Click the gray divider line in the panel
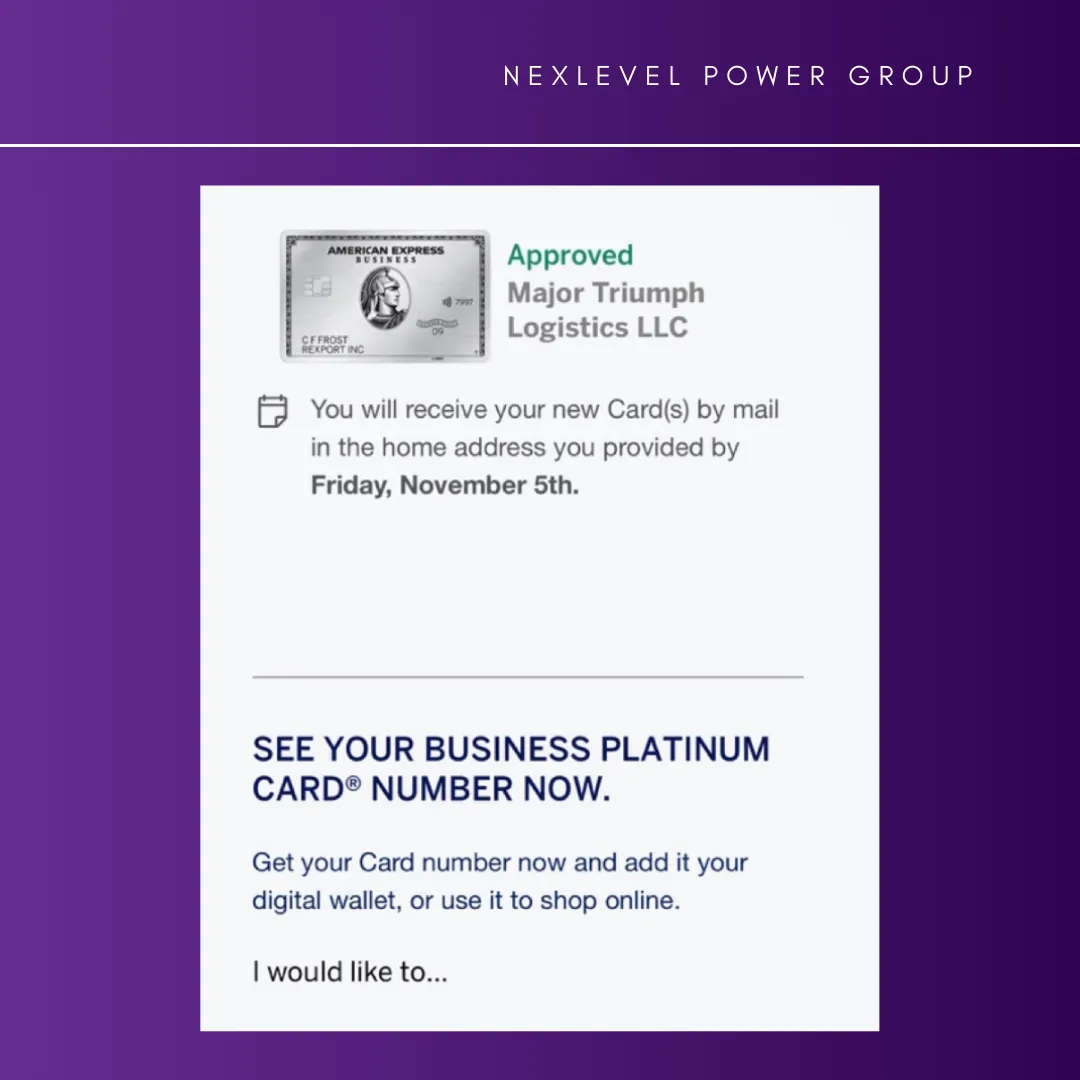The width and height of the screenshot is (1080, 1080). click(x=527, y=677)
